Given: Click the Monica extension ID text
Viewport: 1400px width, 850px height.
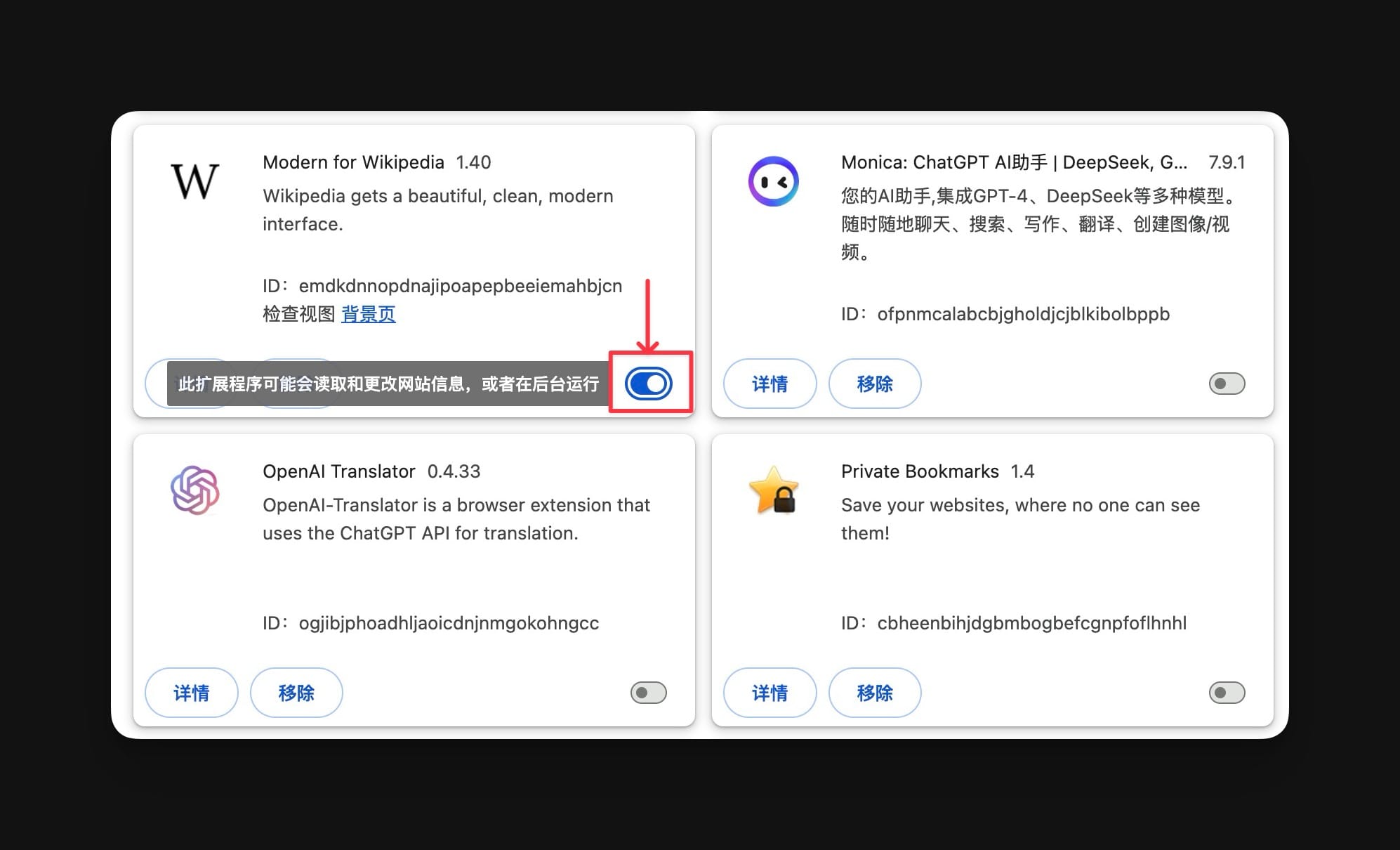Looking at the screenshot, I should 1005,314.
